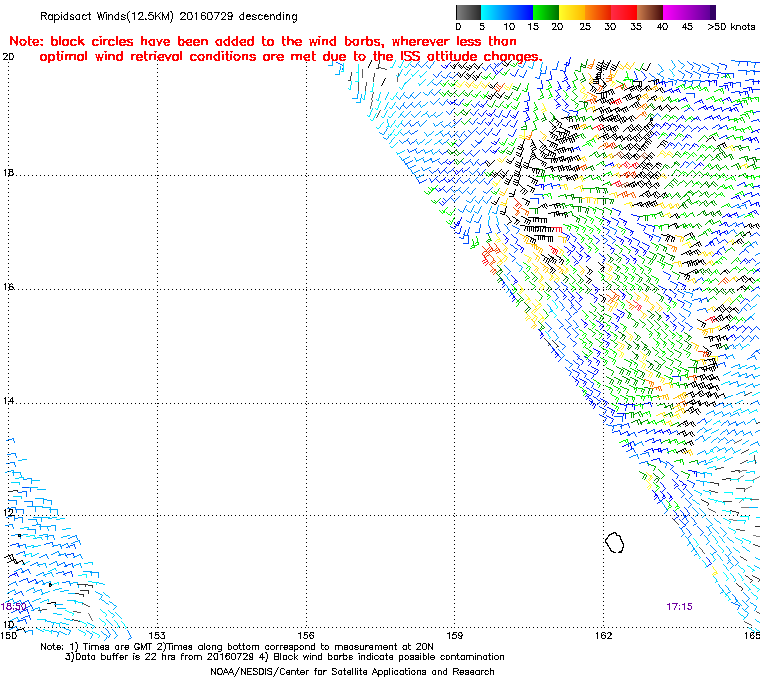
Task: Click the green 15-20 knots legend segment
Action: click(x=546, y=12)
